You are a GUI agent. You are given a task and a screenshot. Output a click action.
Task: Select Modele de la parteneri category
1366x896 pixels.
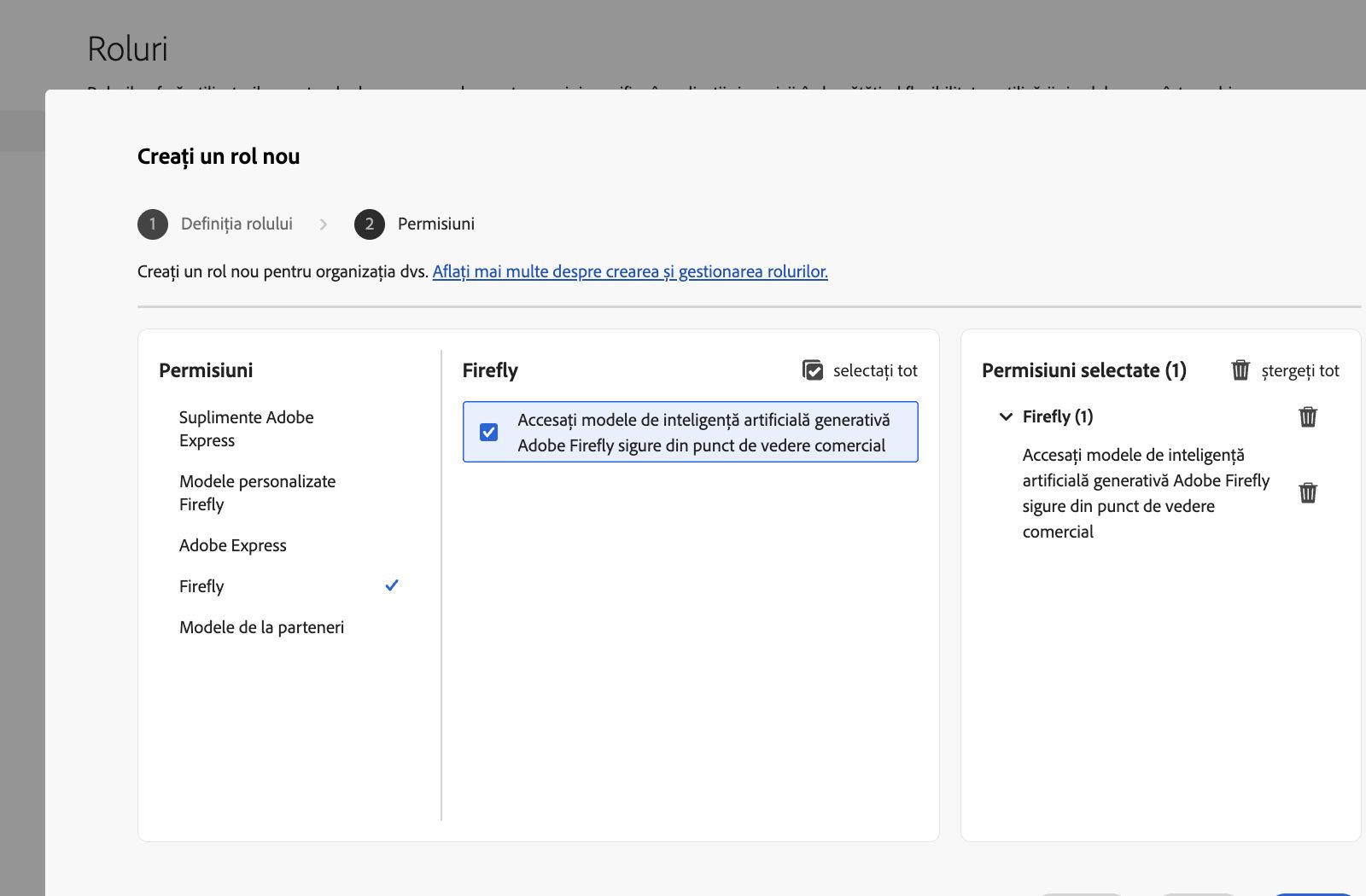261,627
